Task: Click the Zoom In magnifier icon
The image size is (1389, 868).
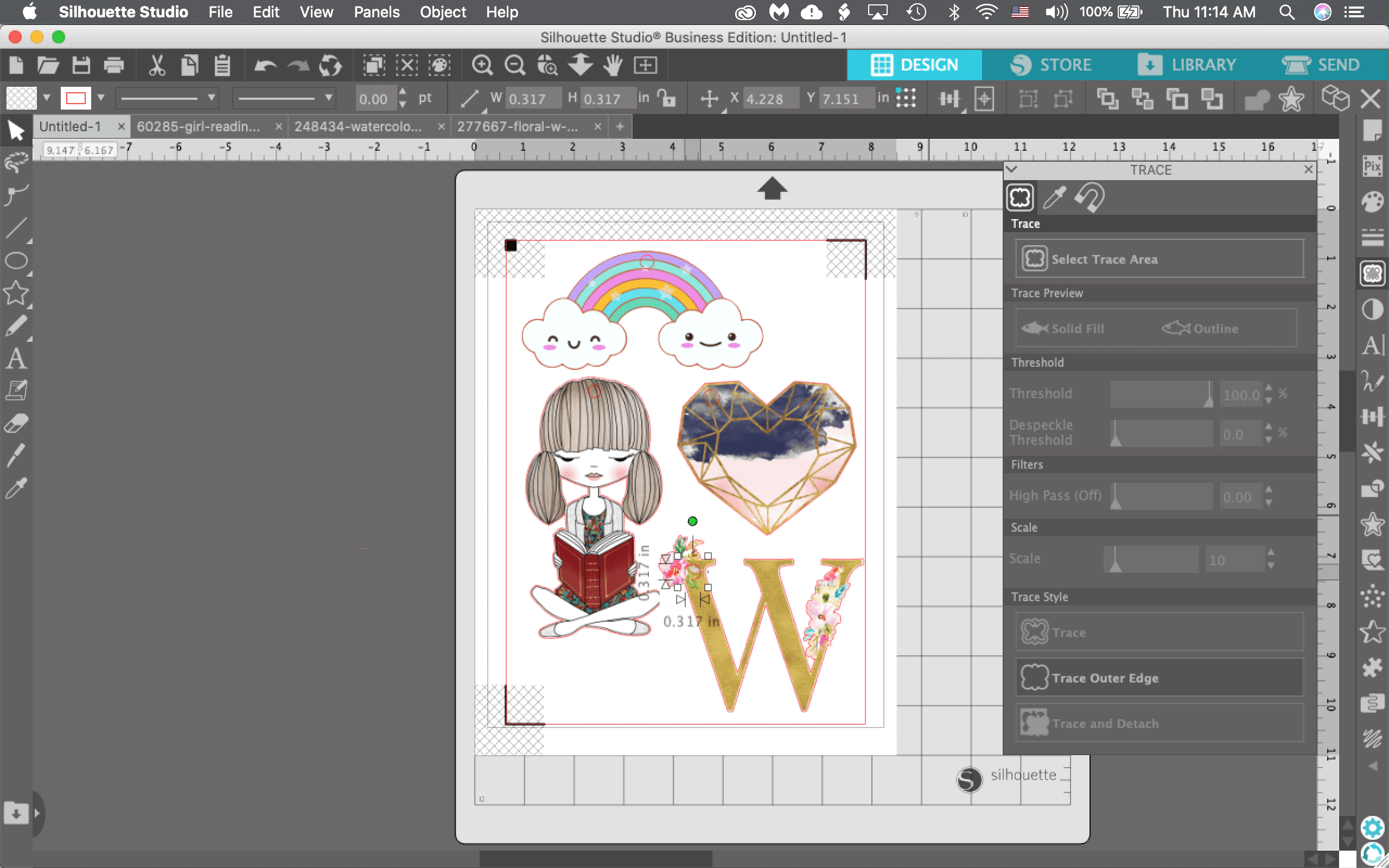Action: (x=482, y=65)
